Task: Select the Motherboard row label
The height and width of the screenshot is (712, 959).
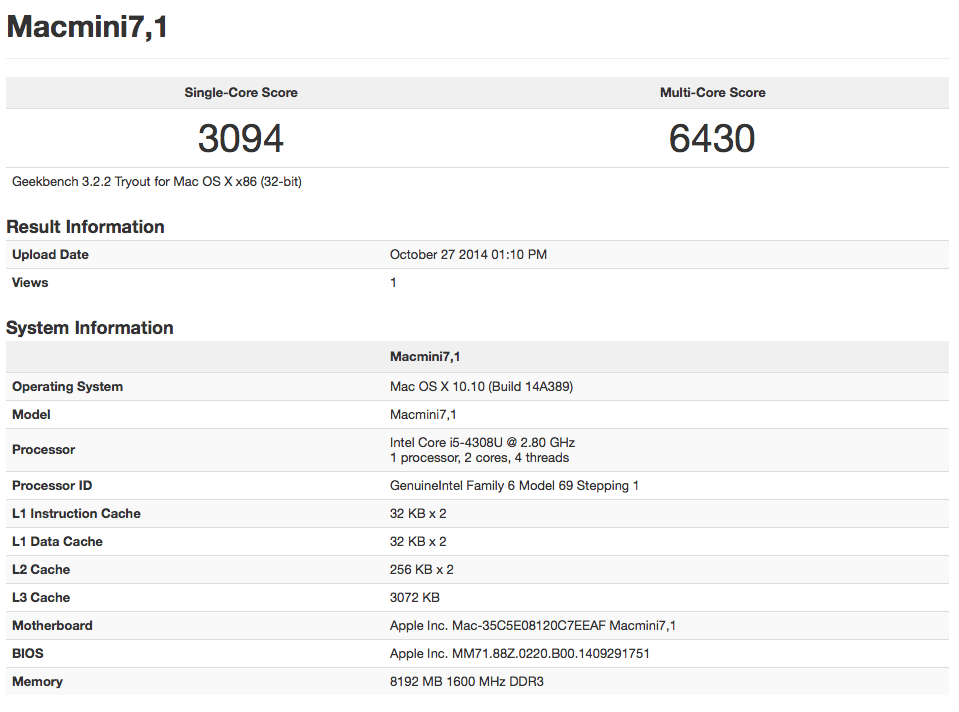Action: pyautogui.click(x=53, y=626)
